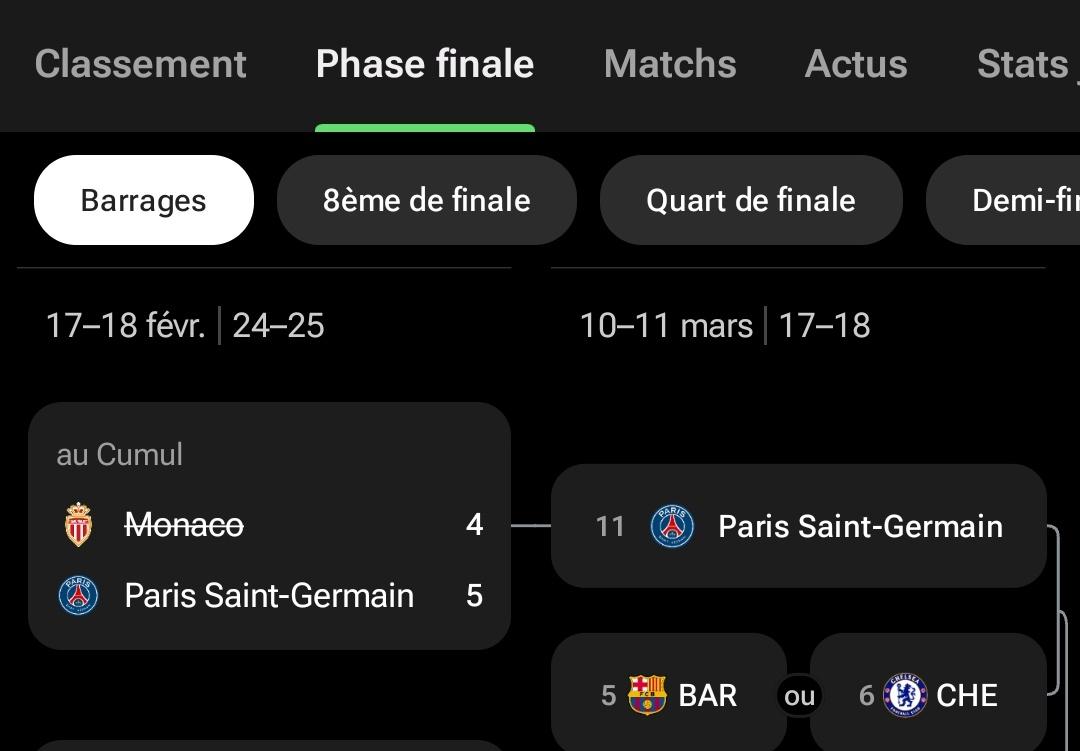1080x751 pixels.
Task: Open the Monaco team name
Action: click(x=184, y=525)
